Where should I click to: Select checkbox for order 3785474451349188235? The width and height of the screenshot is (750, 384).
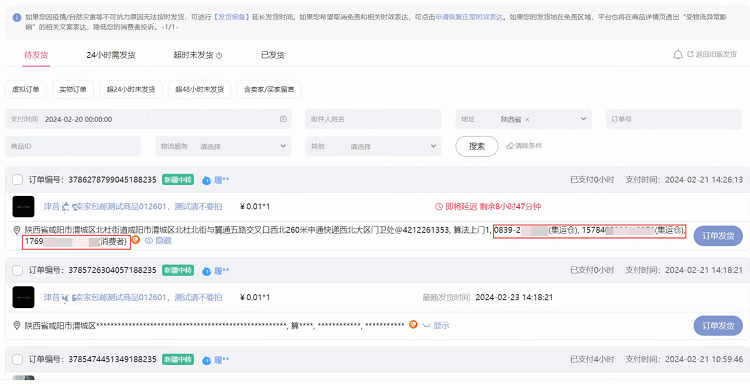pyautogui.click(x=17, y=359)
